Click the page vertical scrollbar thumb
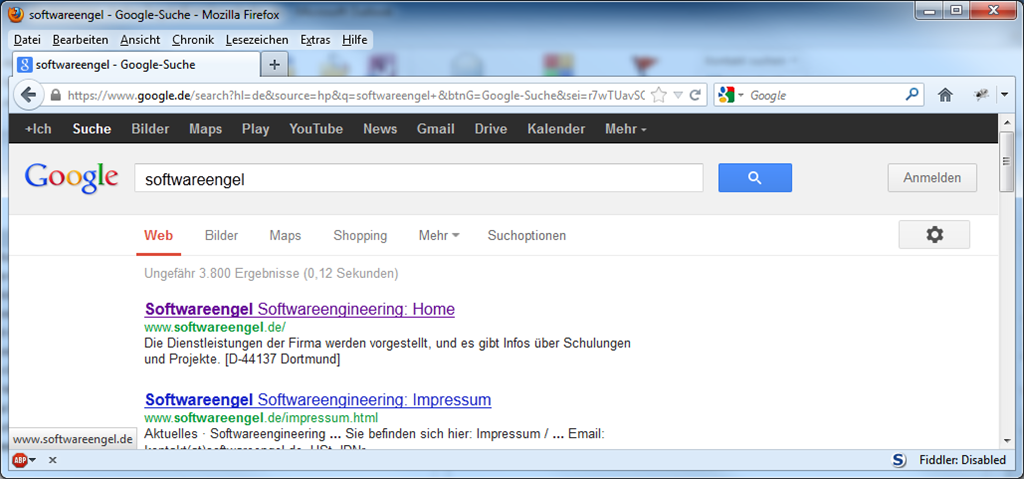1024x479 pixels. point(1006,161)
